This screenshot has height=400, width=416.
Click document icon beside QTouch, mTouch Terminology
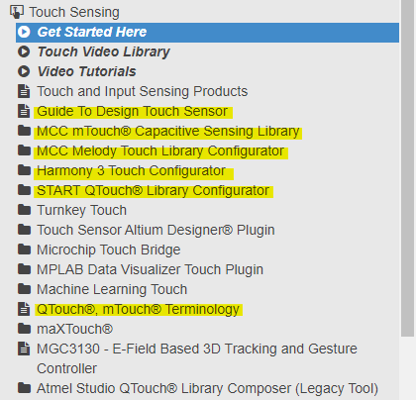click(x=24, y=309)
